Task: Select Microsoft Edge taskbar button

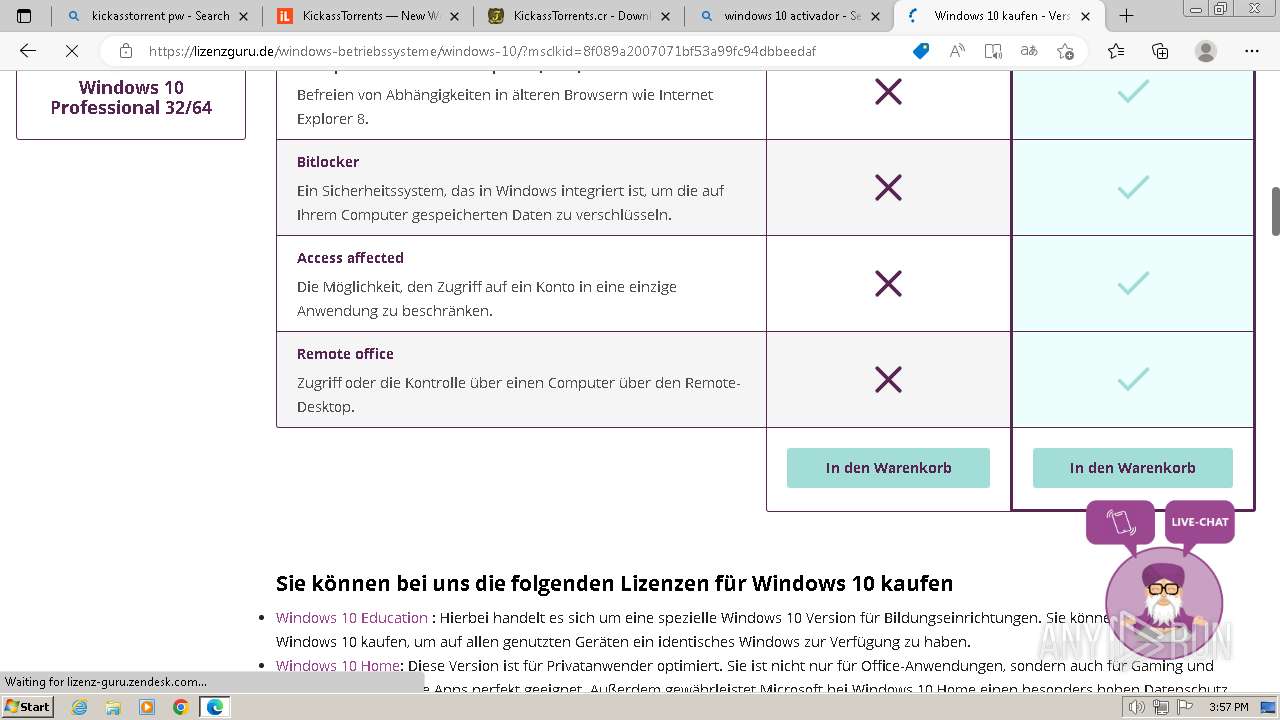Action: coord(215,707)
